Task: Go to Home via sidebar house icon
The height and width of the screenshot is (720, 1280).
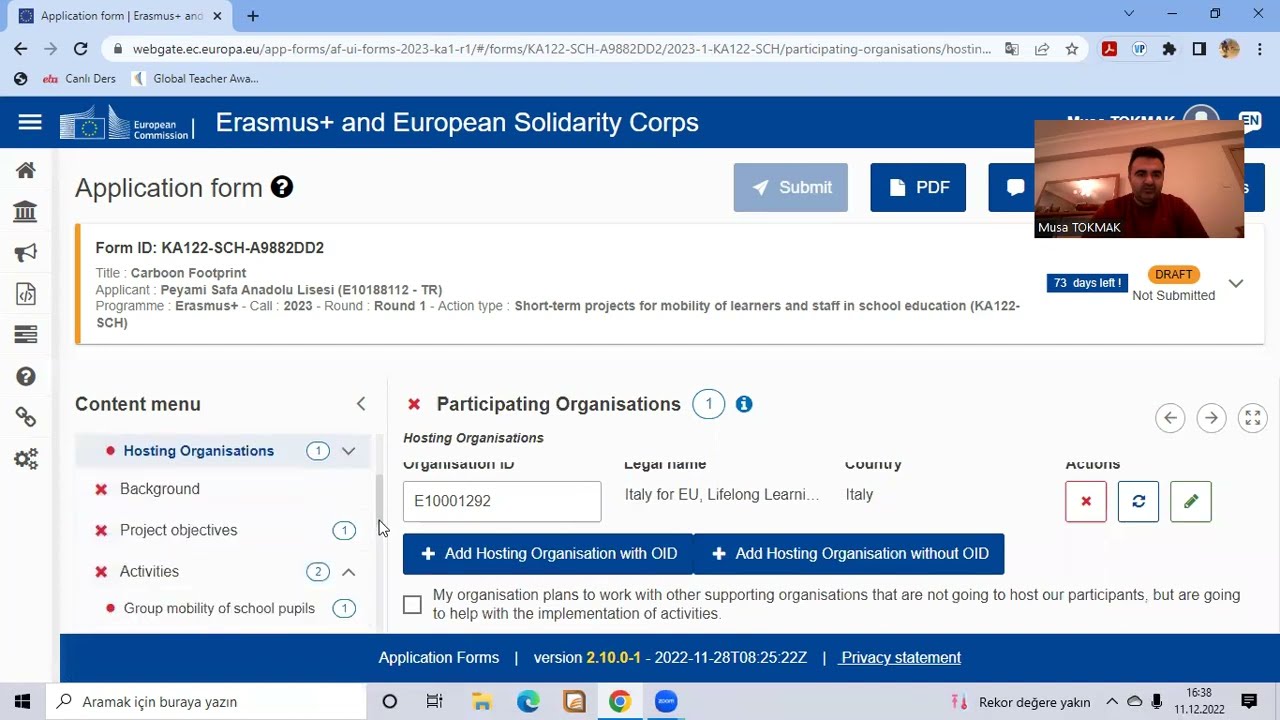Action: tap(26, 170)
